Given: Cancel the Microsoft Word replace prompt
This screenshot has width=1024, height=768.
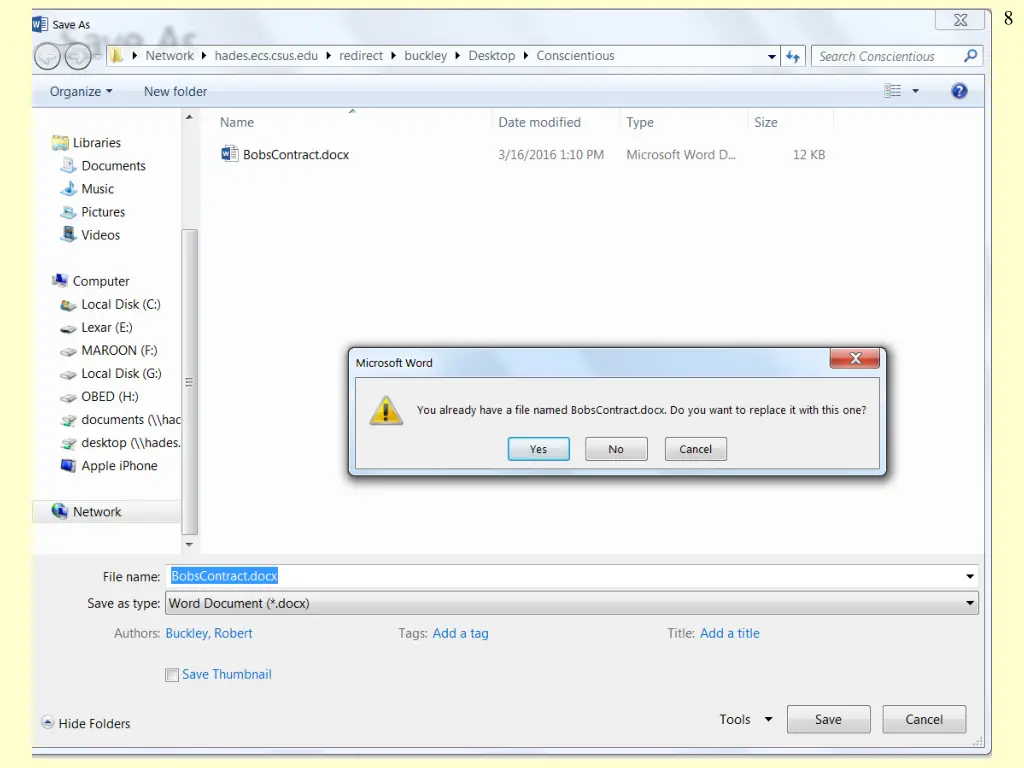Looking at the screenshot, I should (696, 449).
